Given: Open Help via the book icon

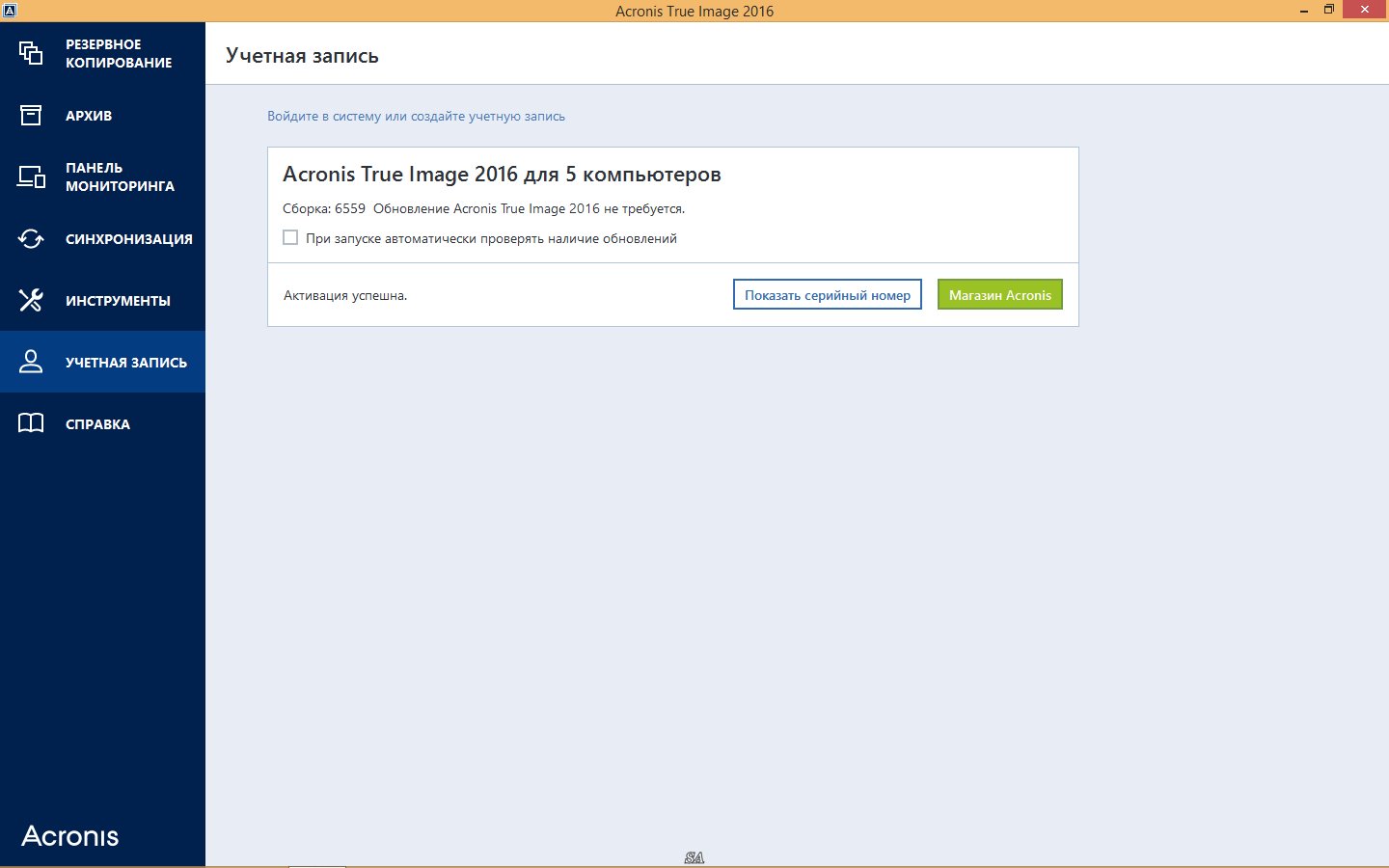Looking at the screenshot, I should pyautogui.click(x=31, y=423).
